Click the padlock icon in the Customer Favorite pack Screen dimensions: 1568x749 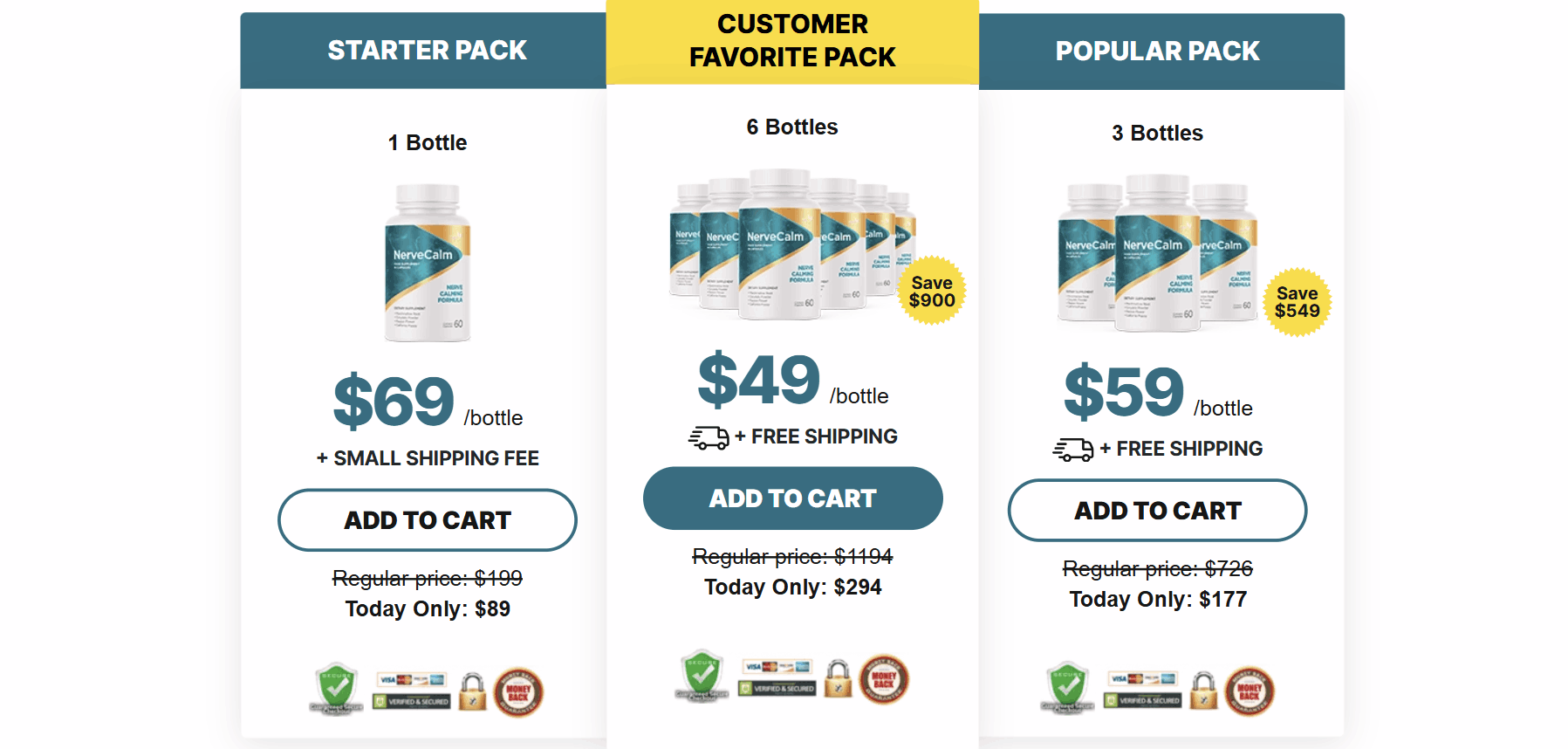[838, 678]
